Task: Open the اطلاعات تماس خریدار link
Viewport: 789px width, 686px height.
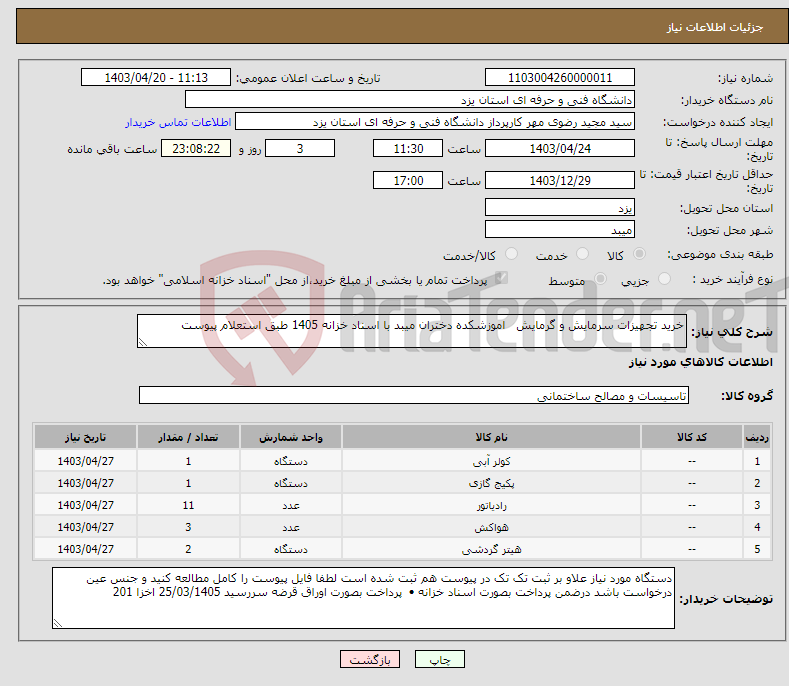Action: point(178,122)
